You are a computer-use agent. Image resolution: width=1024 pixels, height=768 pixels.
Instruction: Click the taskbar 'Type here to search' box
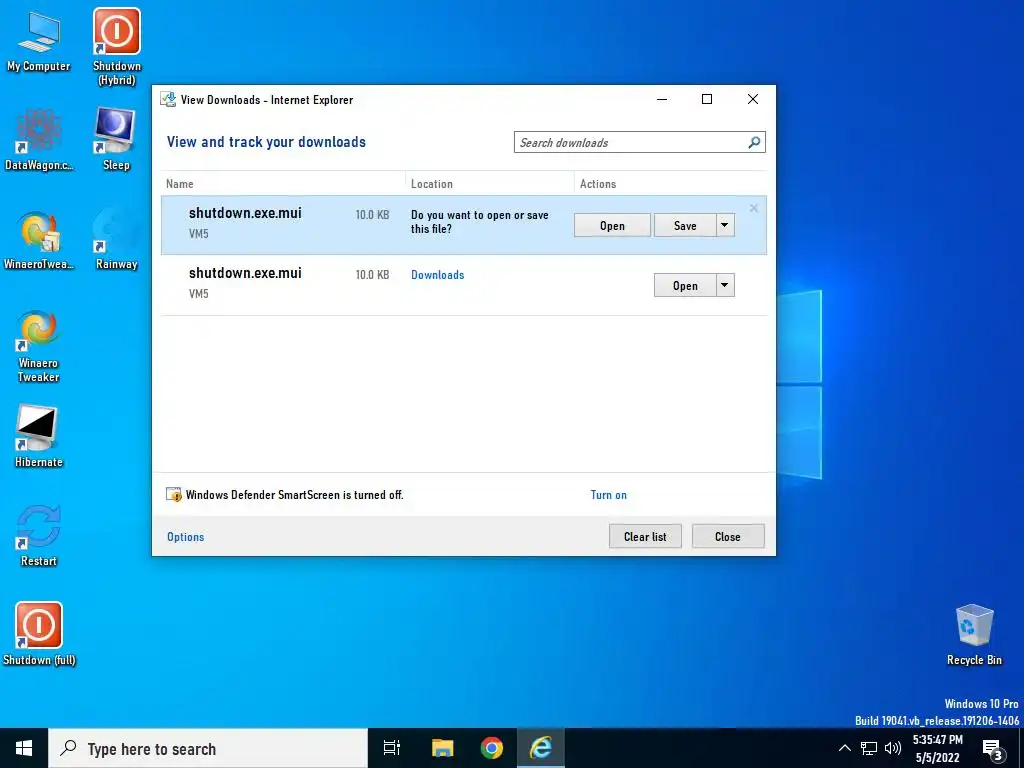(208, 748)
